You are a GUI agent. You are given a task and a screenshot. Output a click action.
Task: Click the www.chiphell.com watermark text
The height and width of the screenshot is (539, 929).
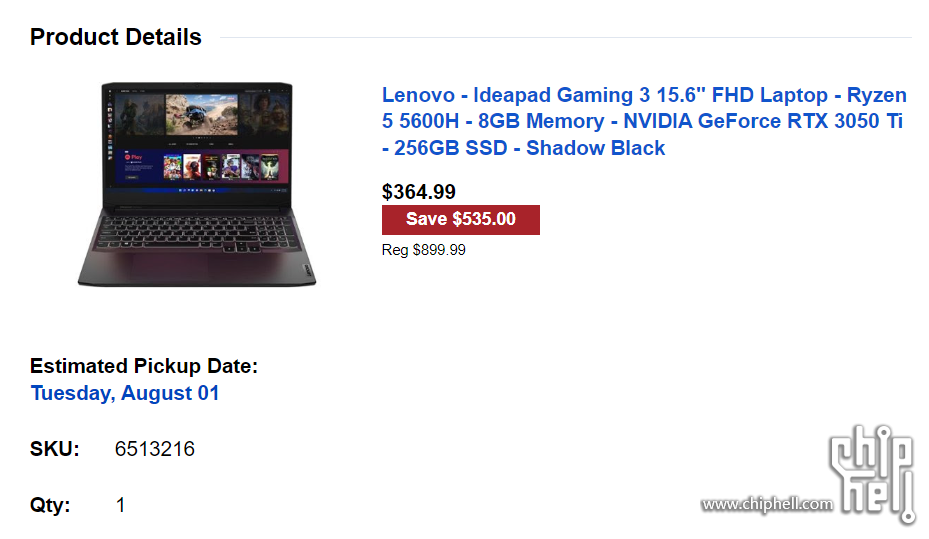[x=767, y=505]
